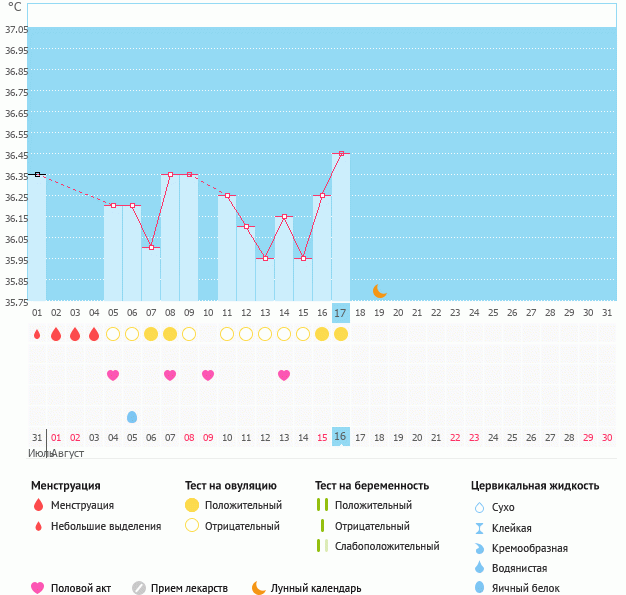Image resolution: width=626 pixels, height=595 pixels.
Task: Click the temperature point on cycle day 17
Action: click(x=341, y=154)
